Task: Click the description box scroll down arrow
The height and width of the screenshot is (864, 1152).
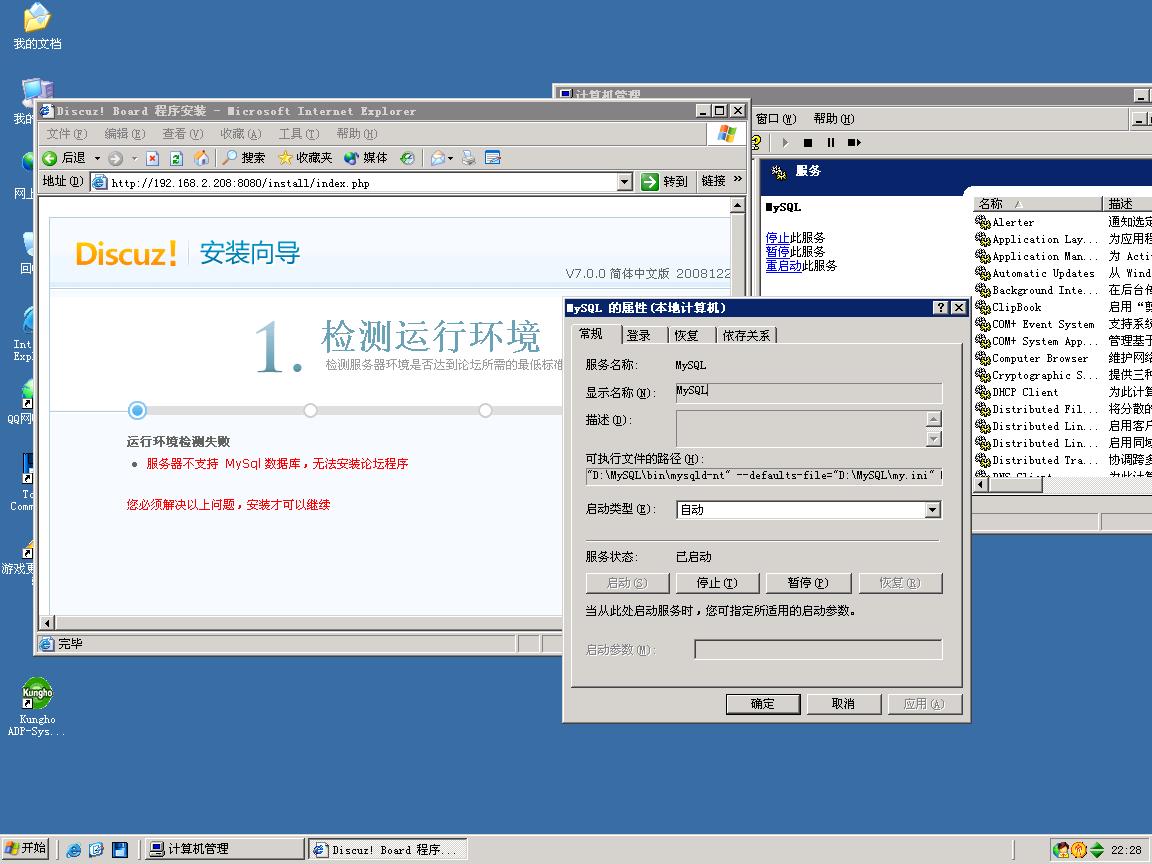Action: coord(934,439)
